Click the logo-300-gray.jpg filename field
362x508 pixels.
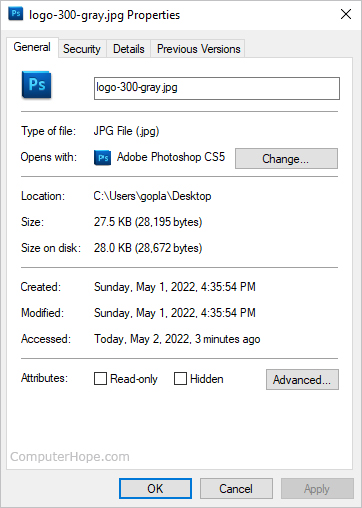tap(217, 88)
